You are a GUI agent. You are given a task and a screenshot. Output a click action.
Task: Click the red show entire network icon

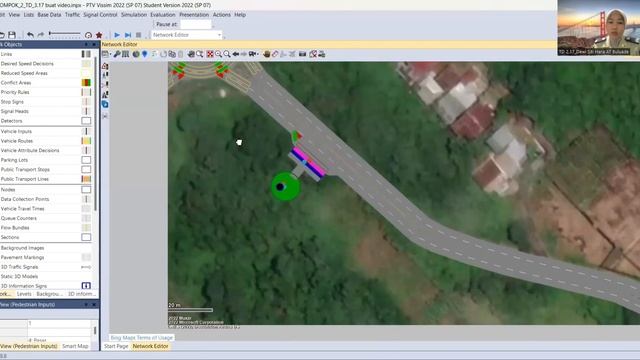coord(210,54)
